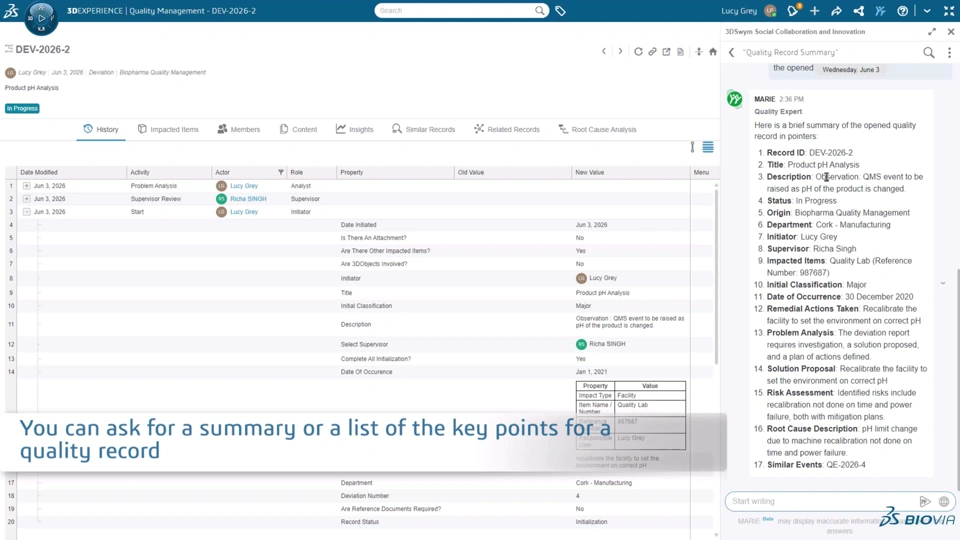The image size is (960, 540).
Task: Switch to the Members tab
Action: pos(239,129)
